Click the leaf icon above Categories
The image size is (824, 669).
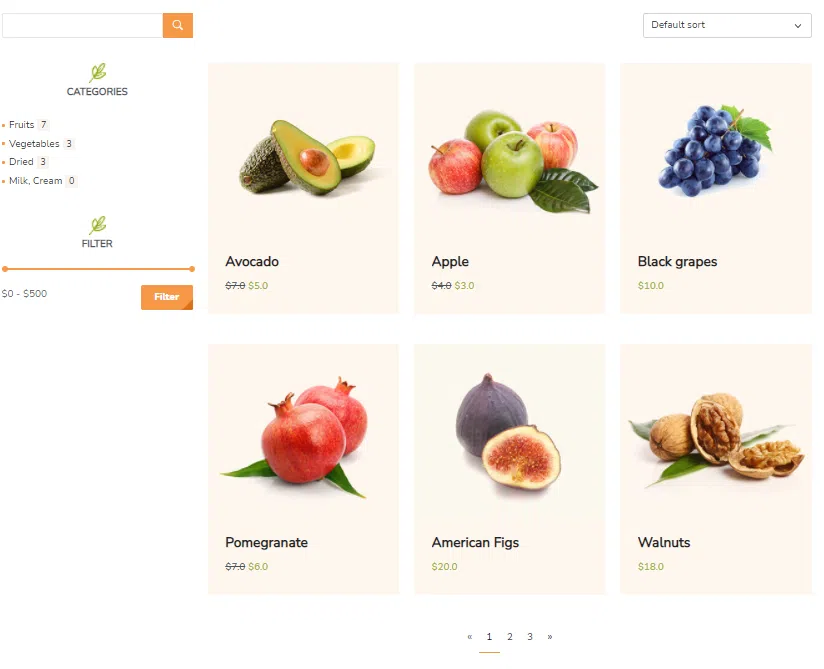[x=97, y=73]
